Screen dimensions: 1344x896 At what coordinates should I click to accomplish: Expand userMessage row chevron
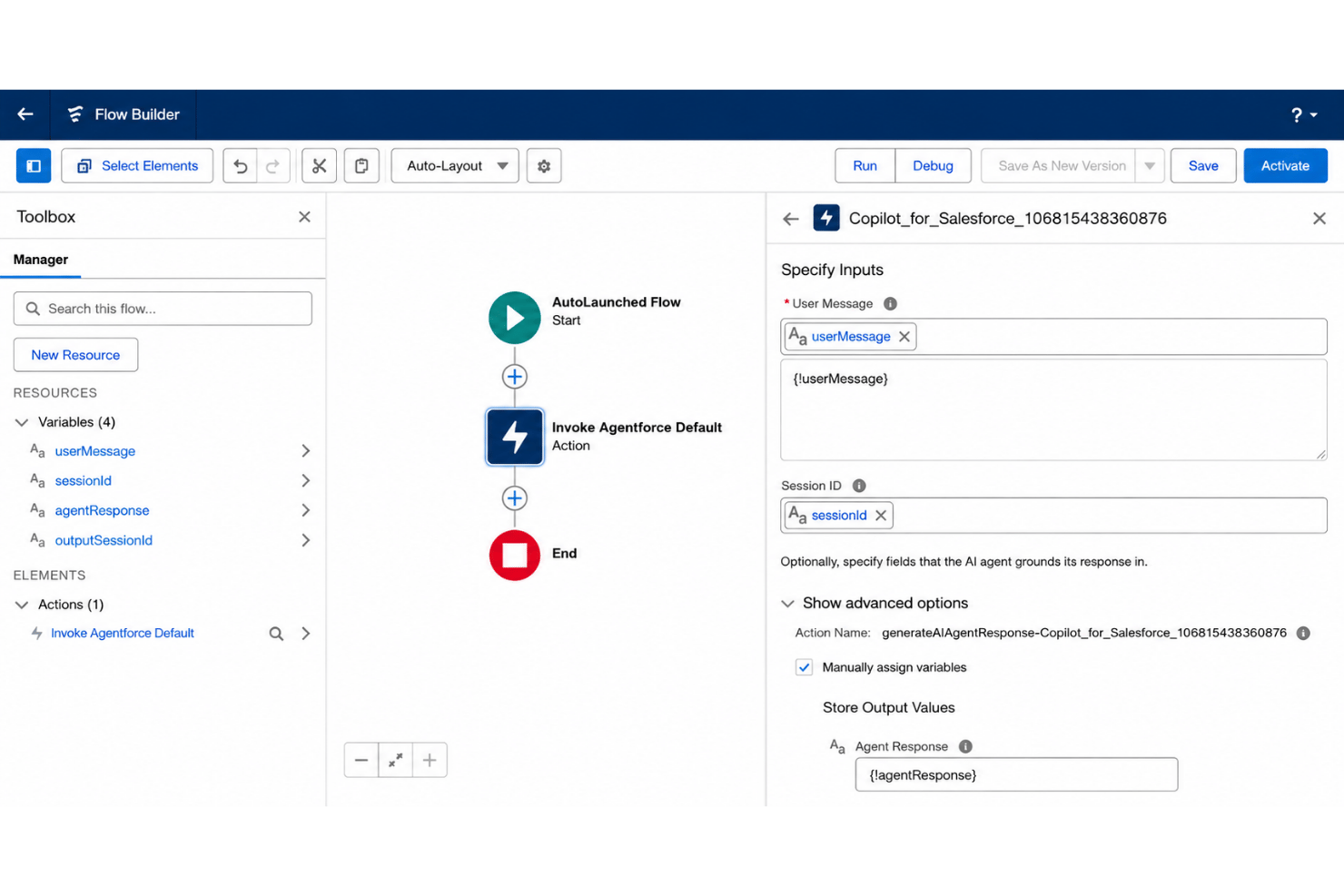(x=306, y=451)
